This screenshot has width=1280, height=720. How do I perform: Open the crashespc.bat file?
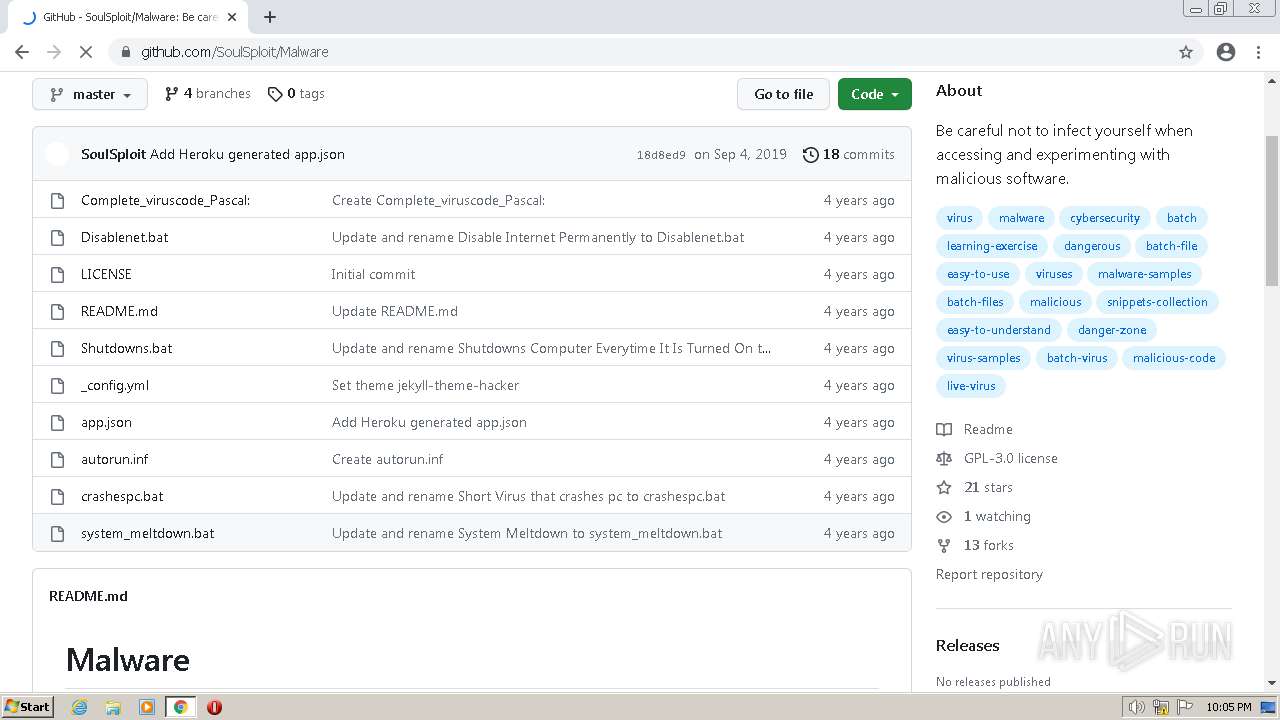(122, 496)
